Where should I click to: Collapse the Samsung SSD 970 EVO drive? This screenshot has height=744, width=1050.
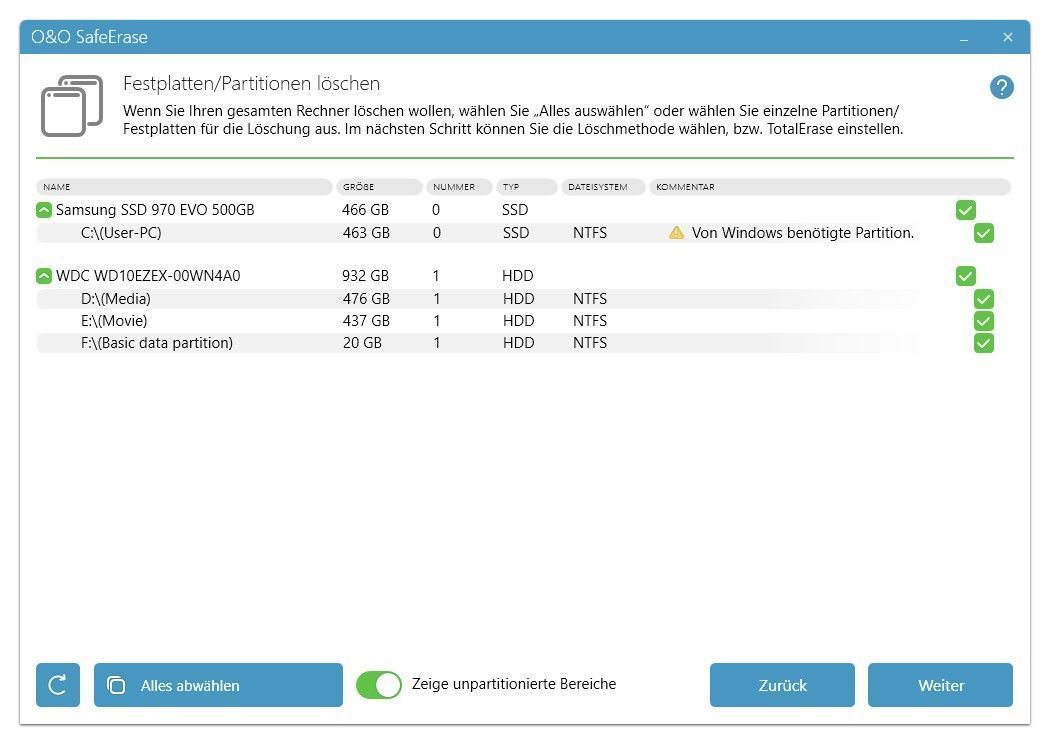point(44,210)
